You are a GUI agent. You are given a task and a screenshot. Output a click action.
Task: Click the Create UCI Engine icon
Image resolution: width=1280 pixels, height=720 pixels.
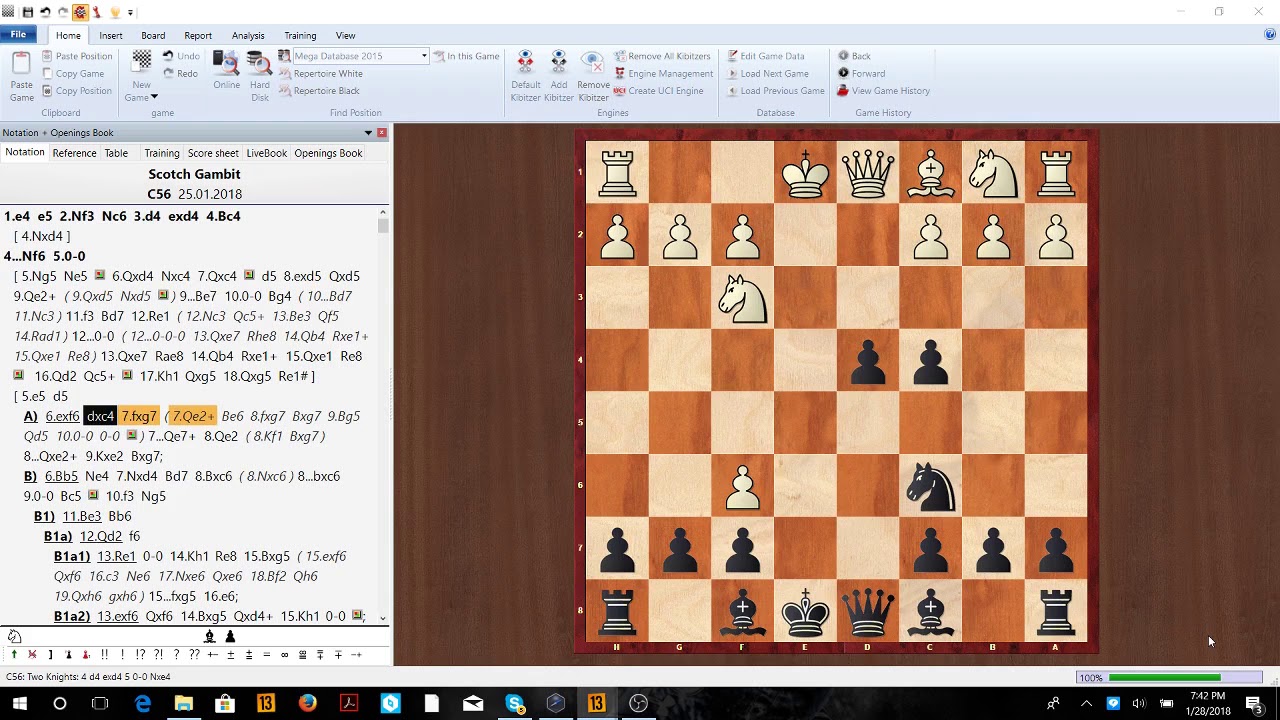tap(619, 90)
